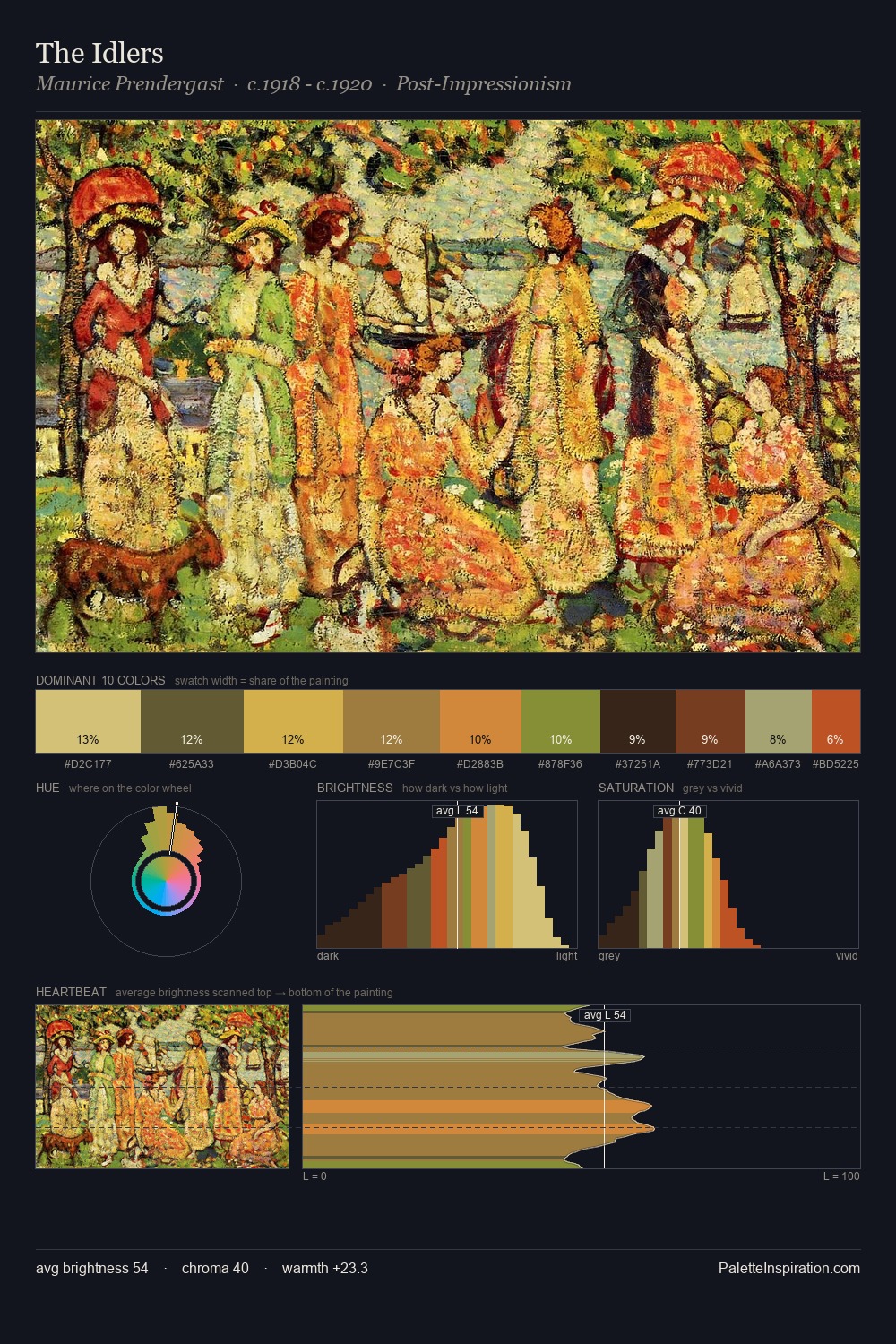The width and height of the screenshot is (896, 1344).
Task: Click the brightness histogram chart
Action: tap(447, 874)
